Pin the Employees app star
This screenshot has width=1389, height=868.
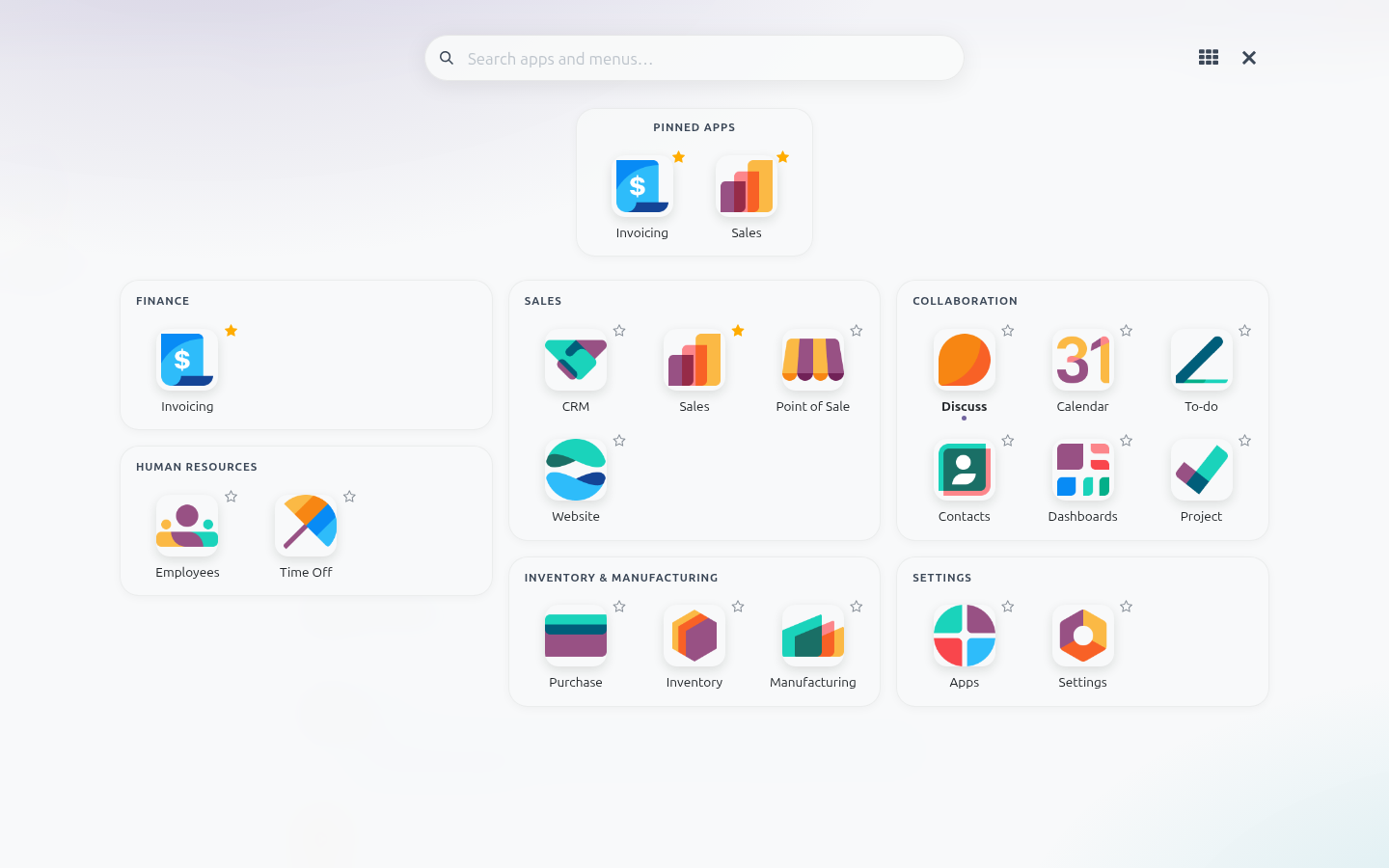click(x=231, y=497)
